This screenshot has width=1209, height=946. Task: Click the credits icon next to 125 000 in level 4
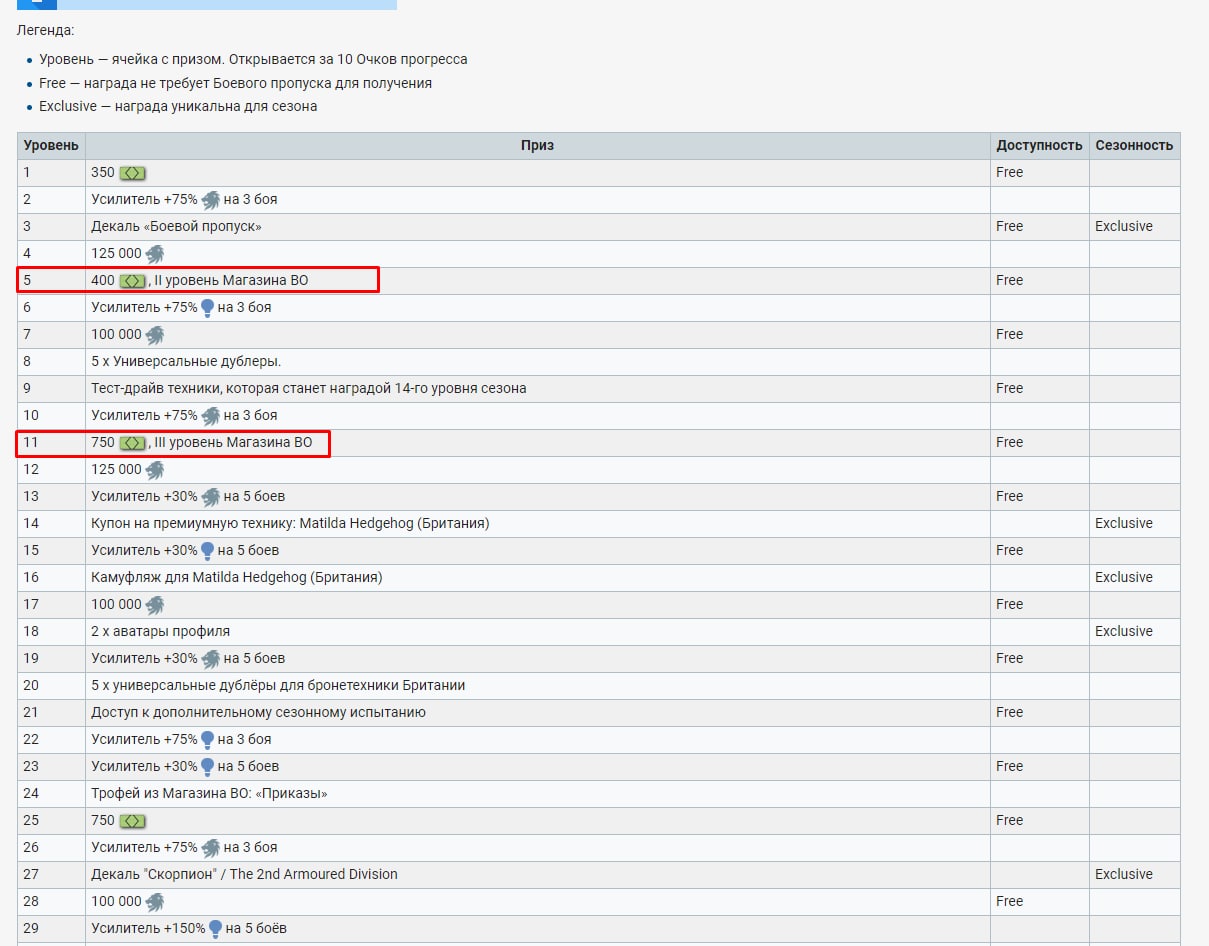pos(154,254)
